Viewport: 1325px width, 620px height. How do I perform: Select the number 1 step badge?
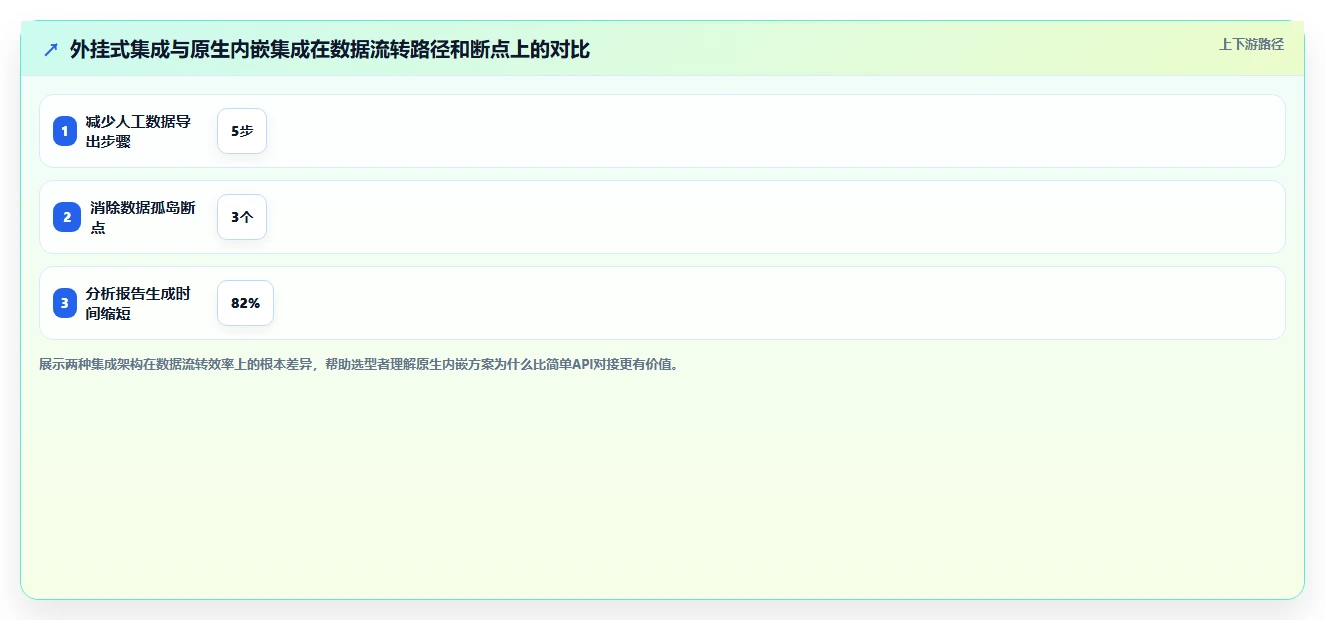tap(65, 131)
